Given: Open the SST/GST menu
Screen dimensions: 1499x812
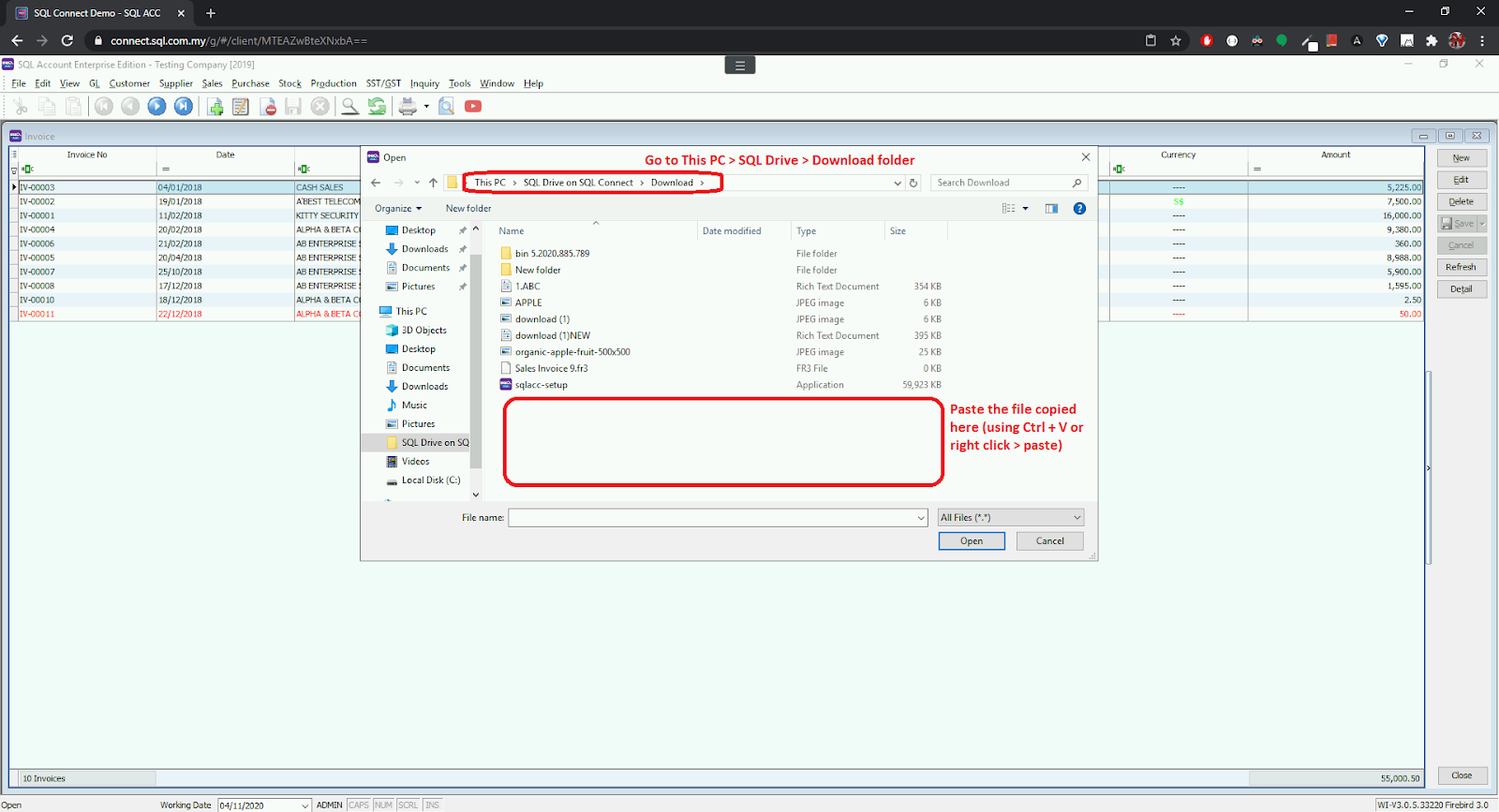Looking at the screenshot, I should pyautogui.click(x=383, y=83).
